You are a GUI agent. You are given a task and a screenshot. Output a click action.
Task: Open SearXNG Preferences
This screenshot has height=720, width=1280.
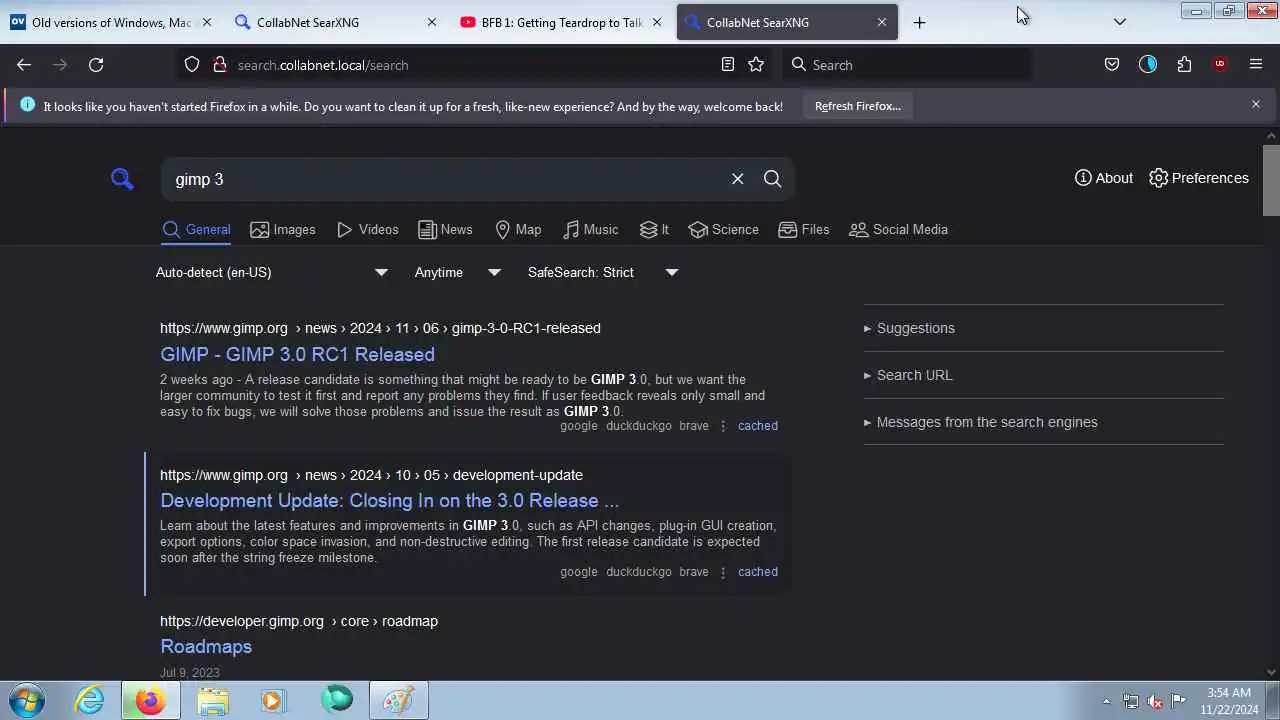1199,178
